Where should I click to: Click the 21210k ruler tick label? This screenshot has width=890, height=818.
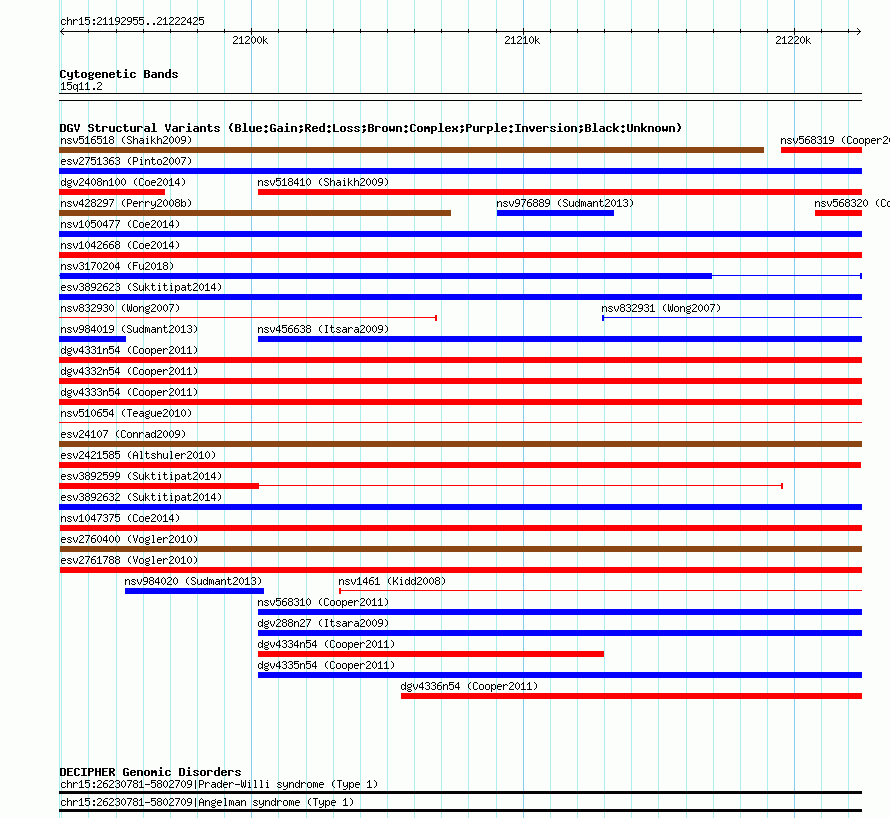pos(522,41)
